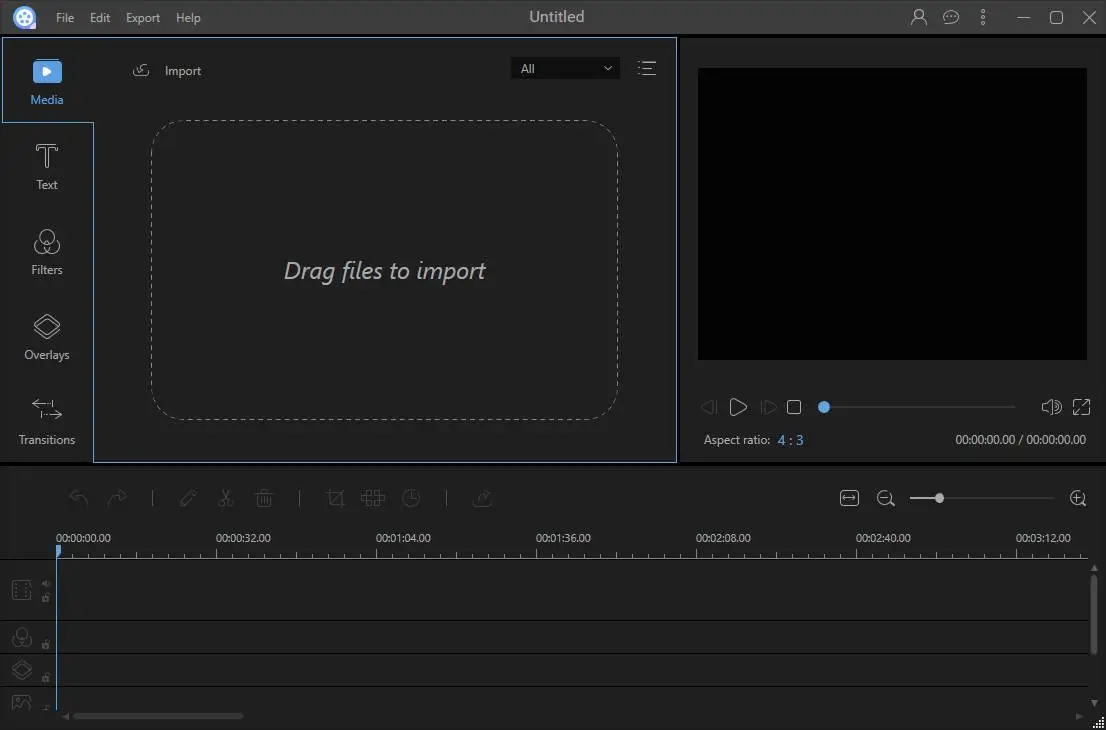
Task: Lock the overlay track
Action: pos(46,678)
